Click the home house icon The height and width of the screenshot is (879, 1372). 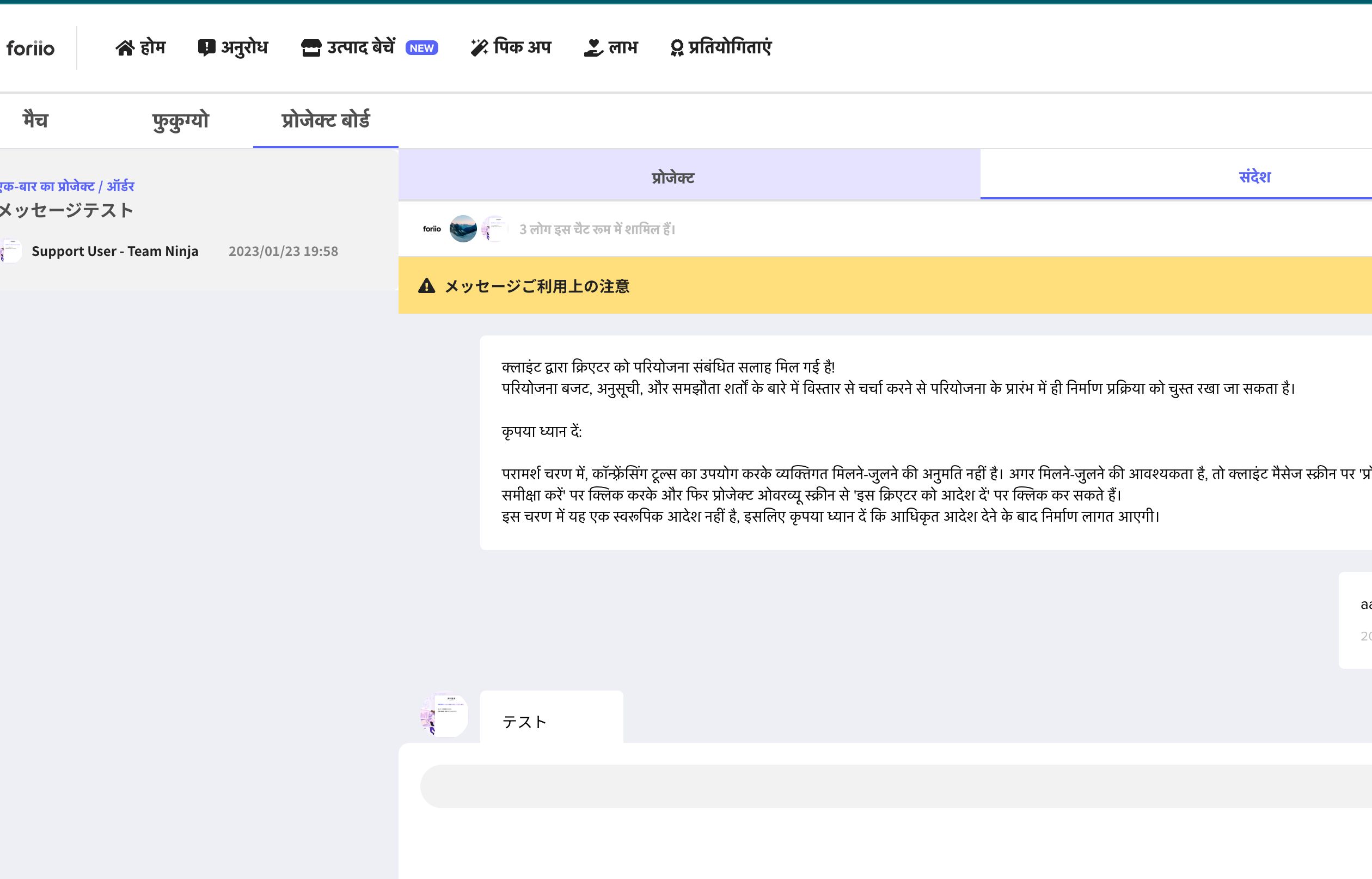(x=125, y=48)
